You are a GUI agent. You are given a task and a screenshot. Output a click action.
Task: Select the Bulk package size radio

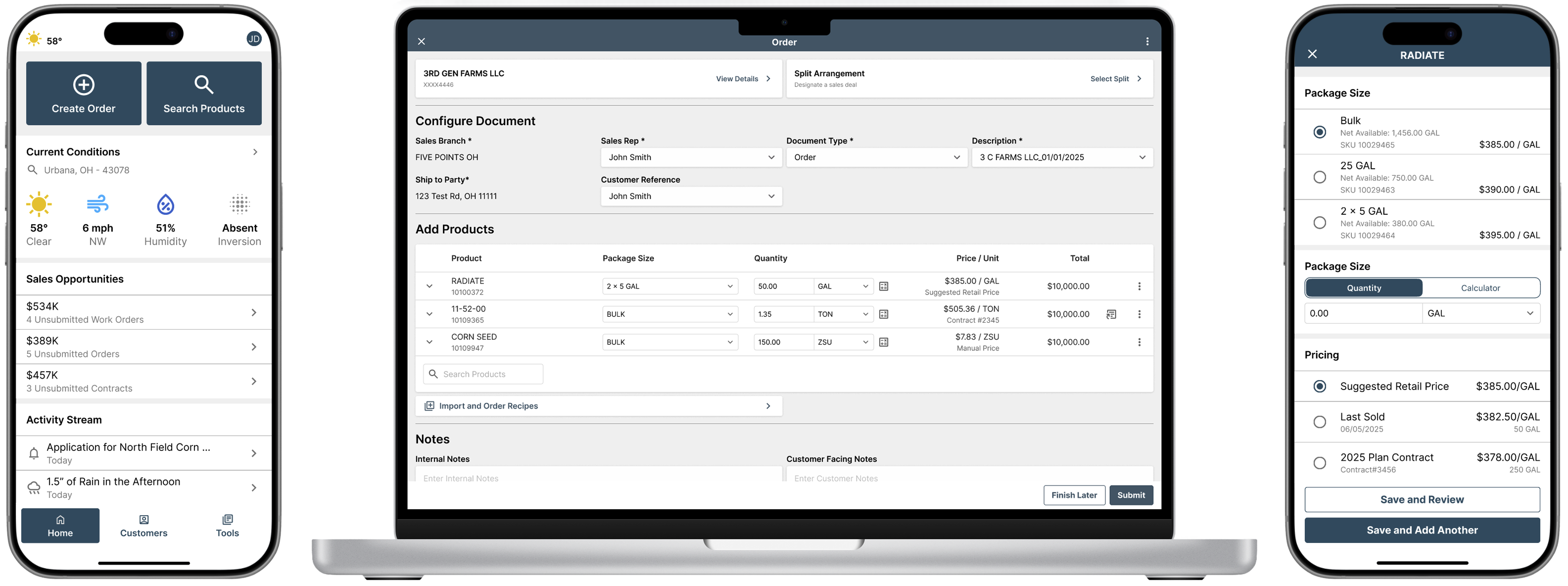point(1320,132)
